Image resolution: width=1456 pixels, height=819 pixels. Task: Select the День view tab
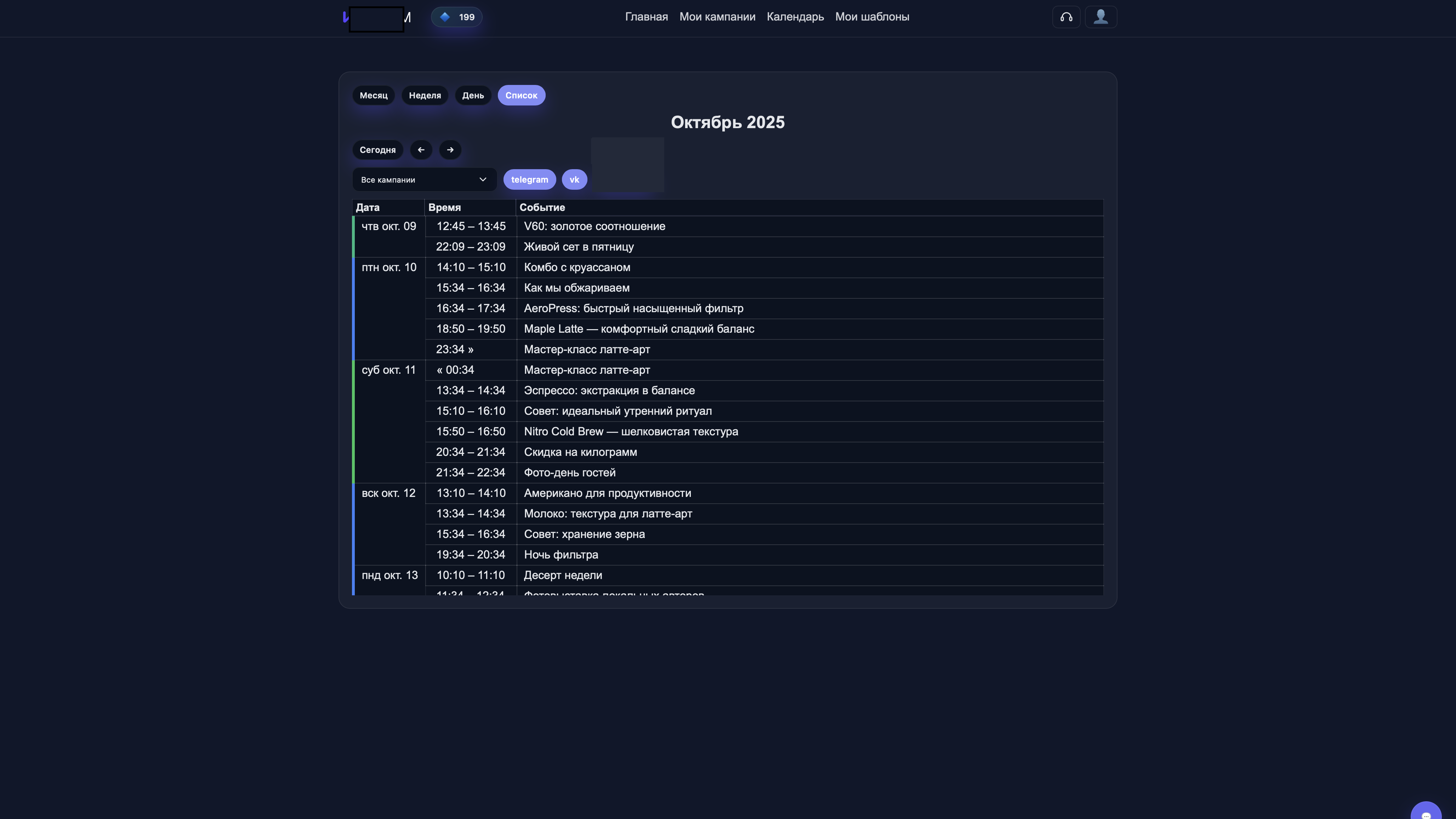pos(472,96)
